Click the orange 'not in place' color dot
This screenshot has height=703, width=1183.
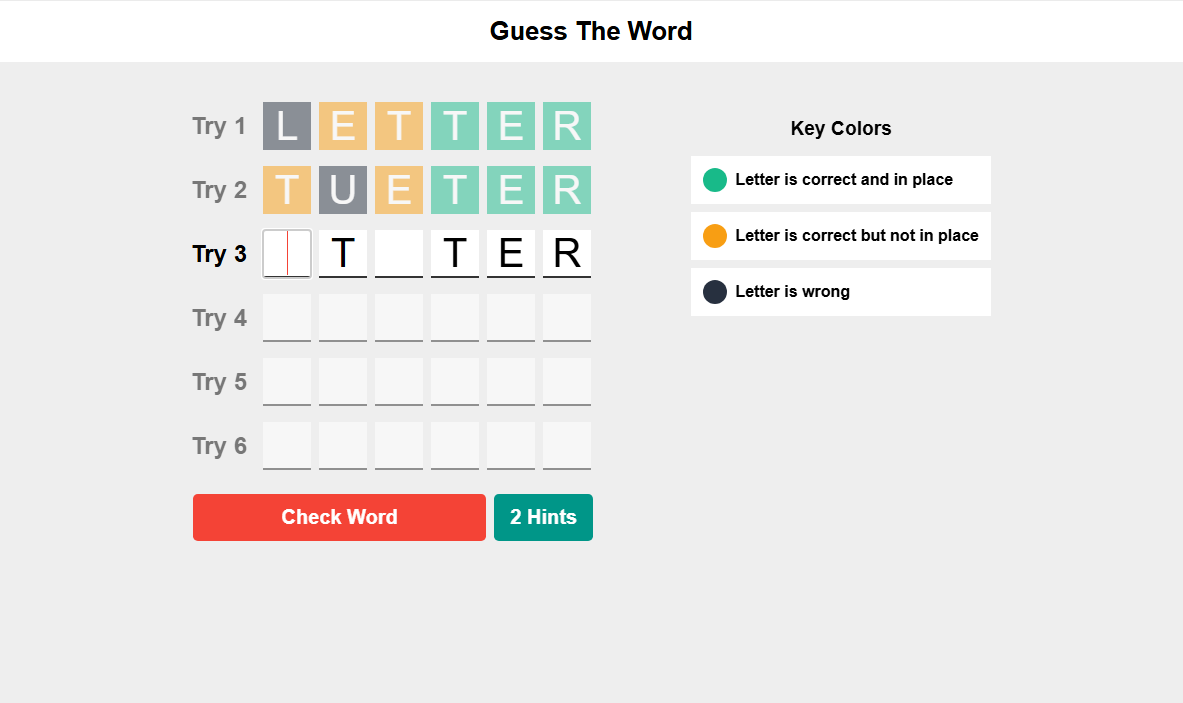tap(714, 236)
